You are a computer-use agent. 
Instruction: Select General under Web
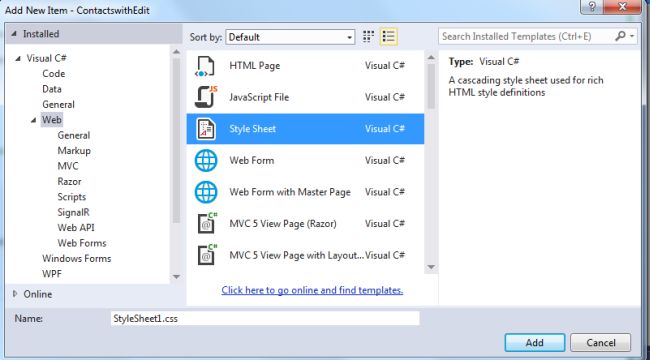click(x=74, y=135)
